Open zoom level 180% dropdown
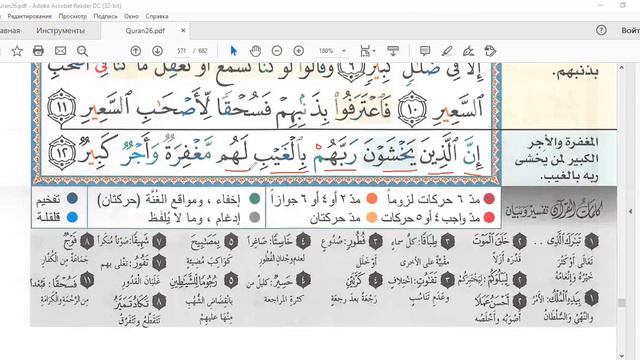Image resolution: width=640 pixels, height=360 pixels. (x=344, y=51)
